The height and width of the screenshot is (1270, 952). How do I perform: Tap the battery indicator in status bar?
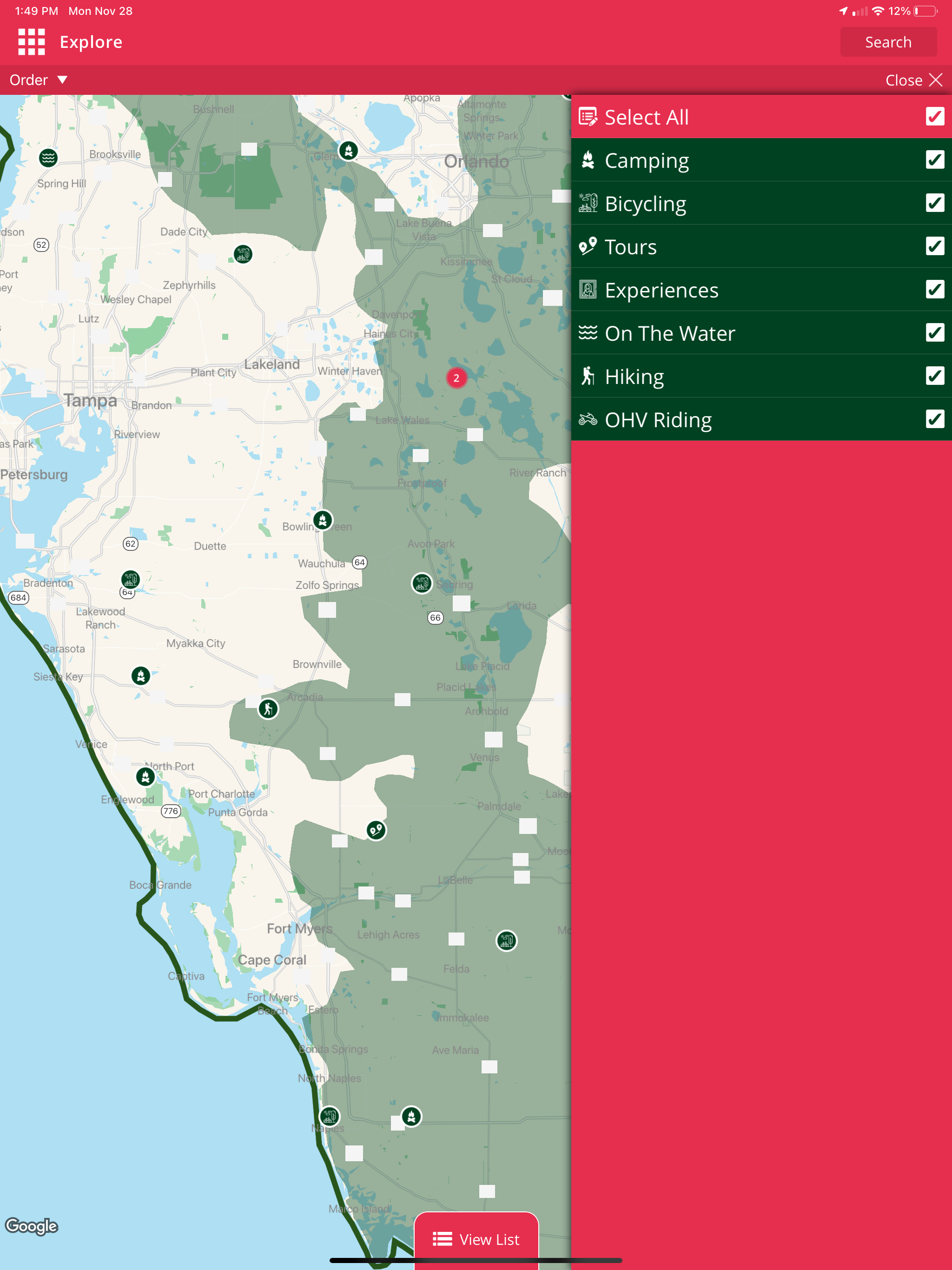pos(925,11)
